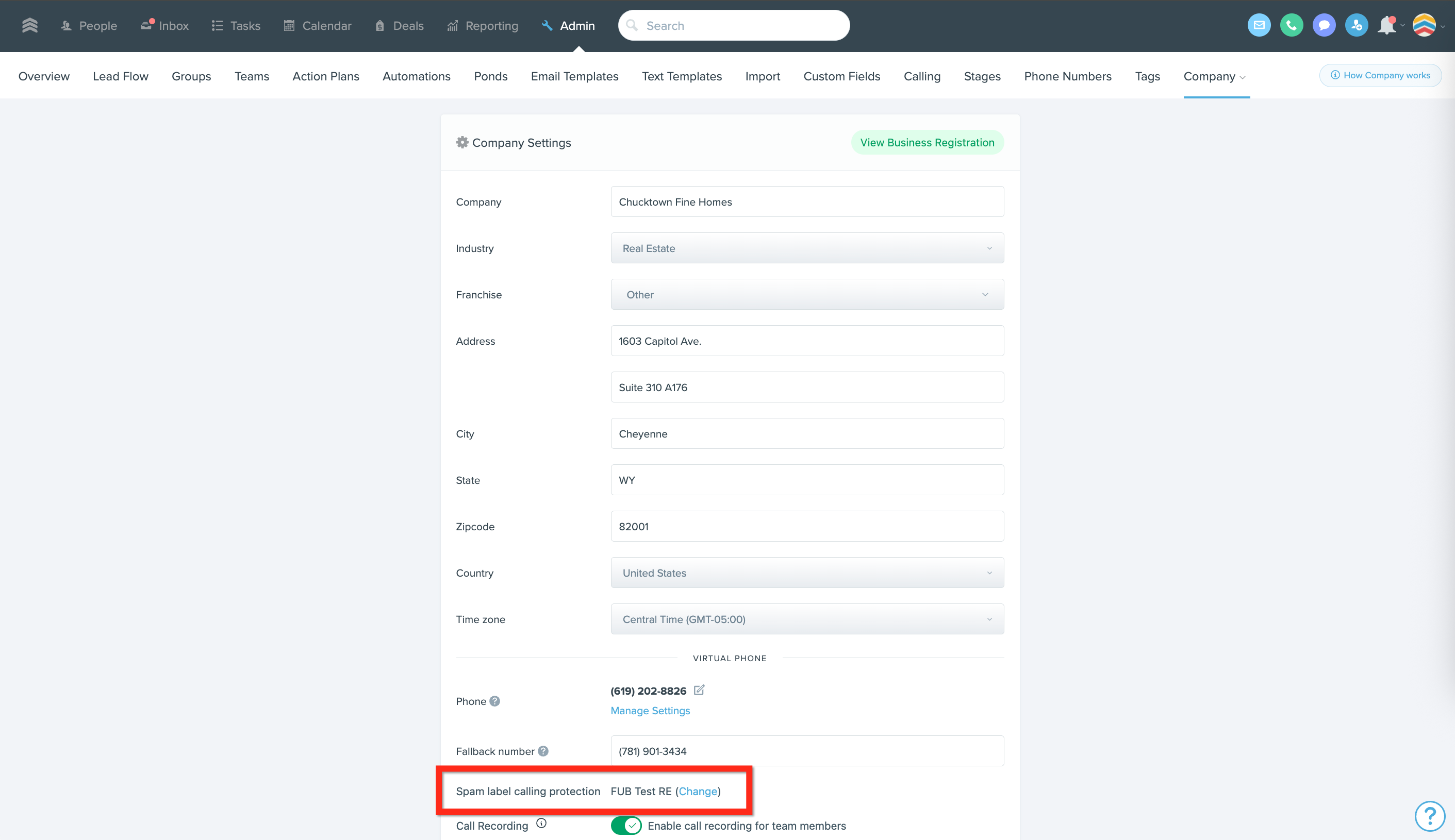Disable call recording for team members
Screen dimensions: 1455x840
(627, 825)
